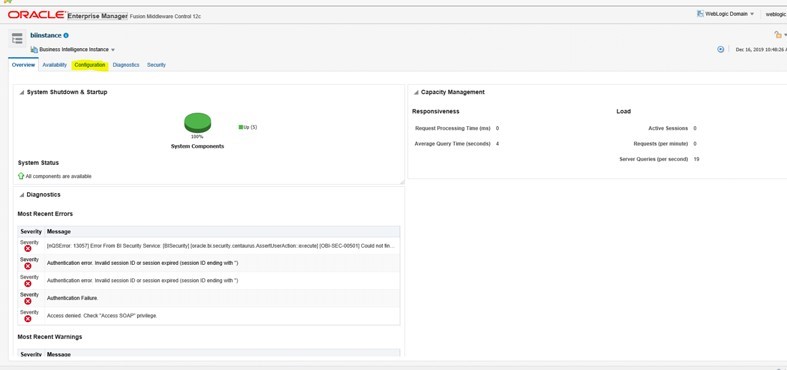Click error icon for Authentication Failure row
Screen dimensions: 787x370
[x=28, y=301]
